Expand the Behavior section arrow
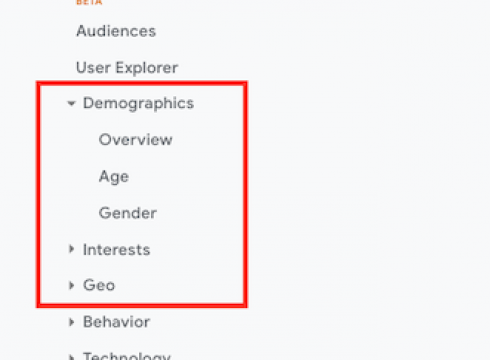The height and width of the screenshot is (360, 490). (x=71, y=322)
